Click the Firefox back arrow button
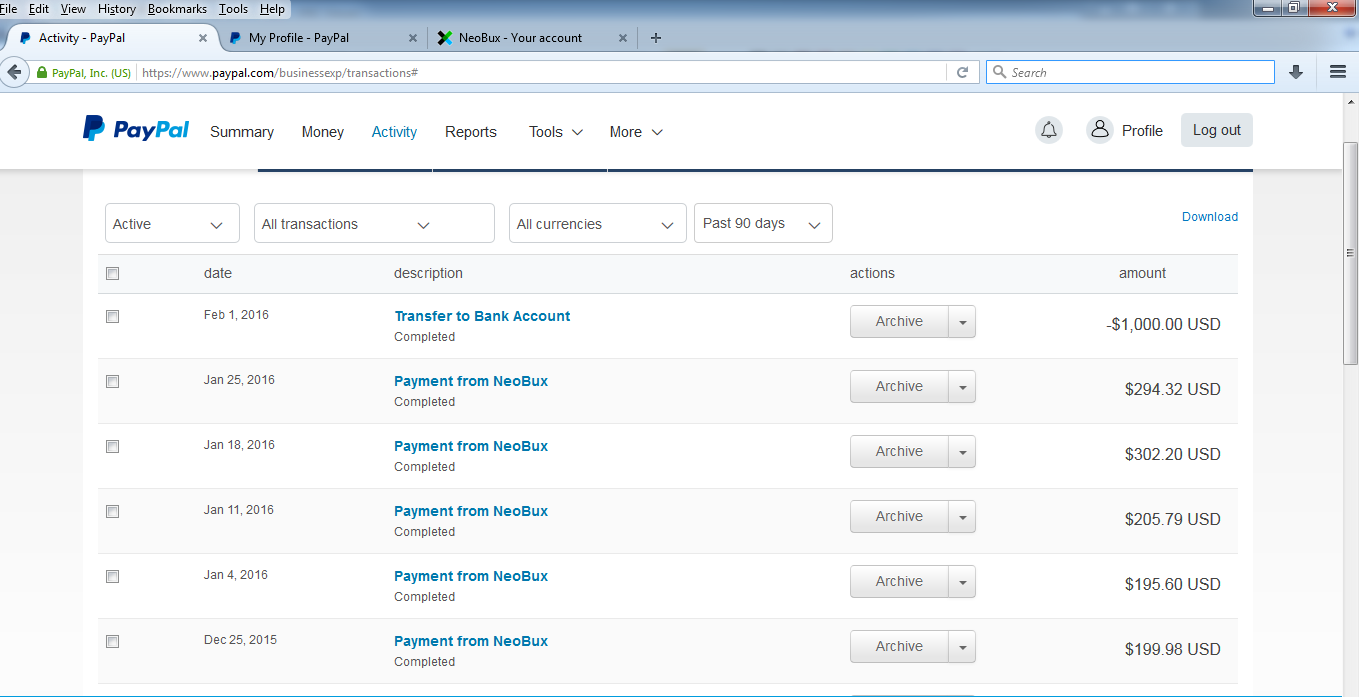The width and height of the screenshot is (1359, 697). coord(15,72)
